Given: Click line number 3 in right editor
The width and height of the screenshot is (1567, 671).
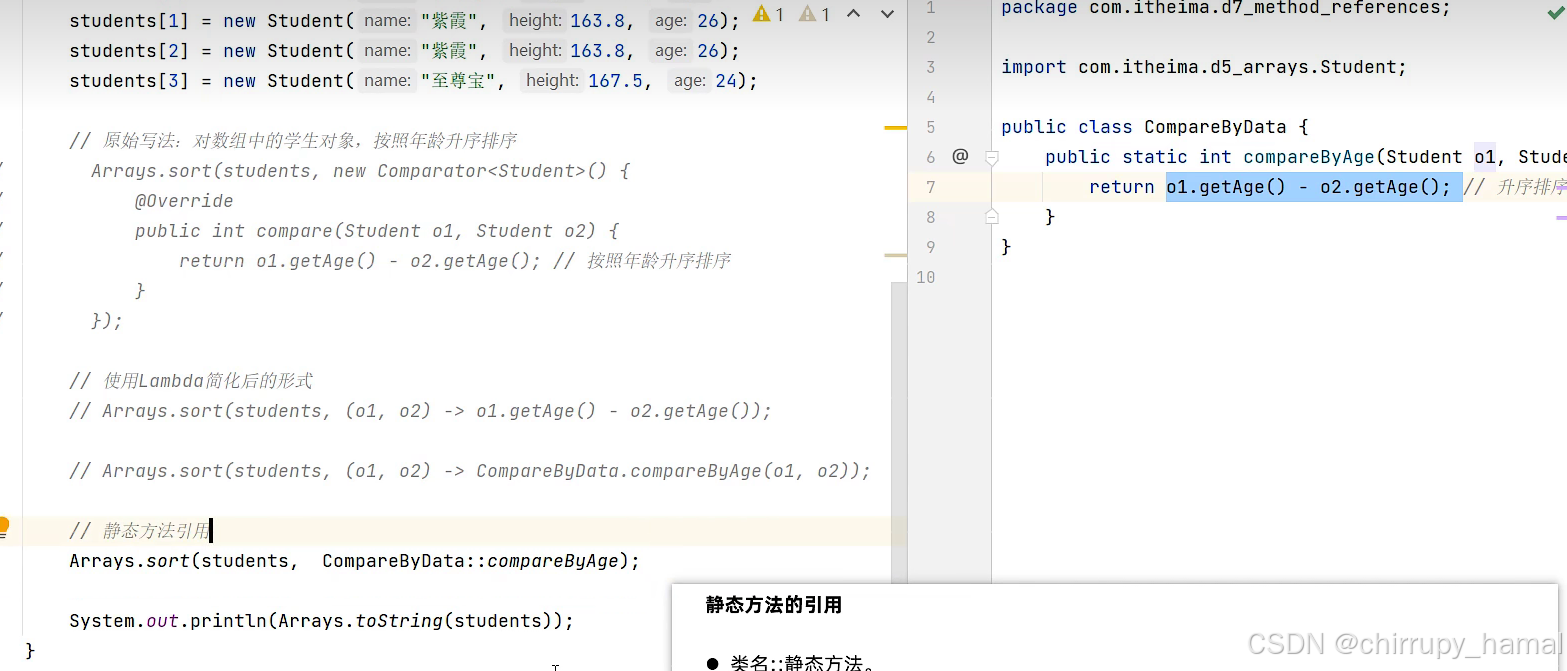Looking at the screenshot, I should tap(930, 67).
